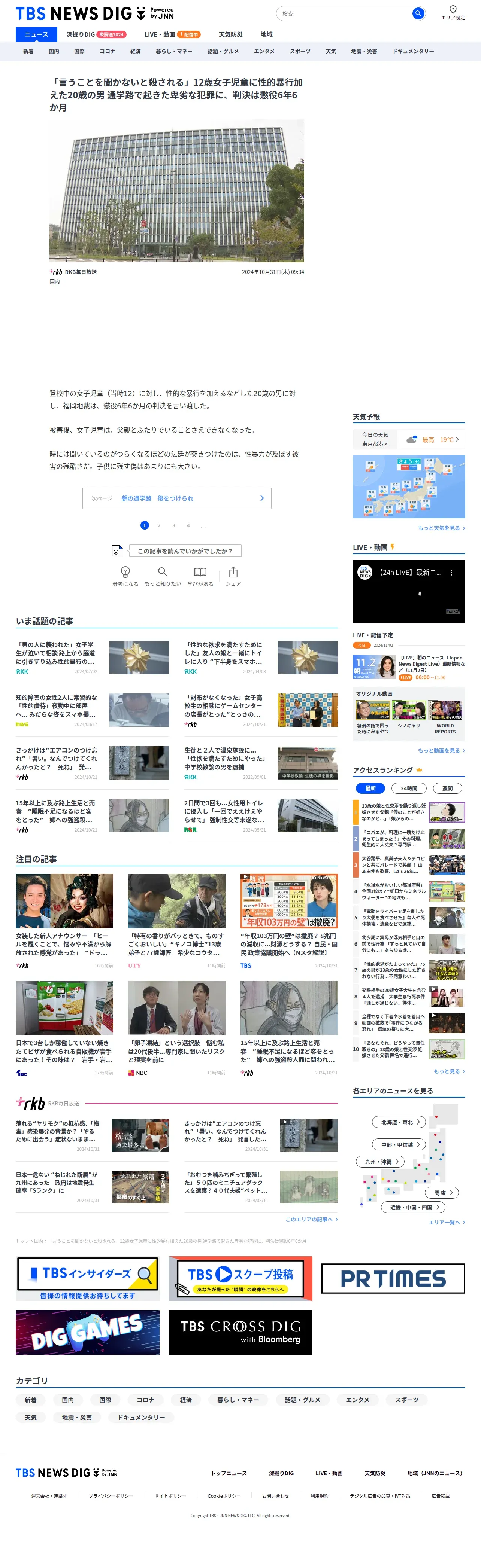Click the プライバシーポリシー footer link
Screen dimensions: 481x1568
(x=111, y=1495)
